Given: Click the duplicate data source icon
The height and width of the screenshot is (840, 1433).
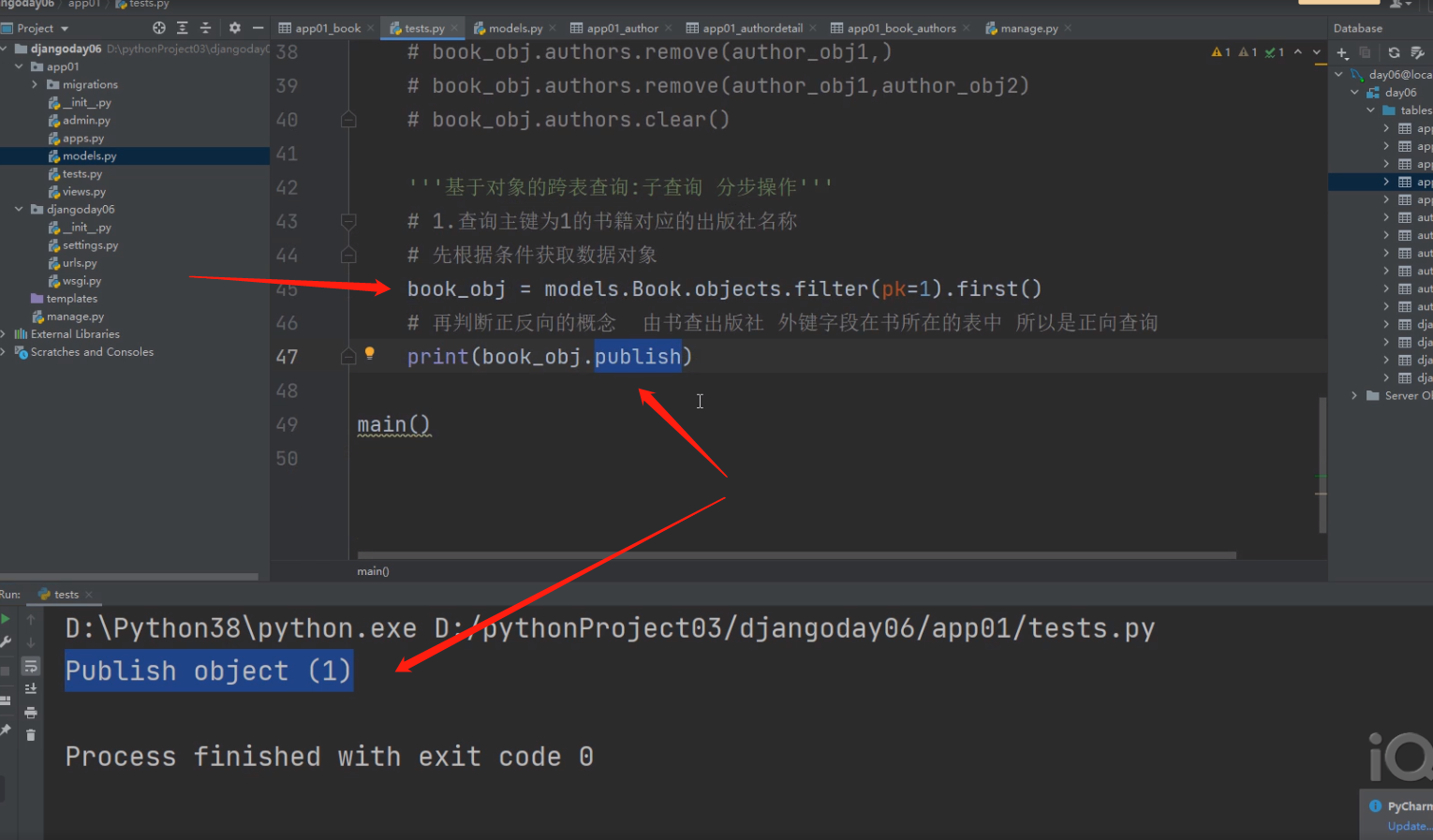Looking at the screenshot, I should point(1365,52).
